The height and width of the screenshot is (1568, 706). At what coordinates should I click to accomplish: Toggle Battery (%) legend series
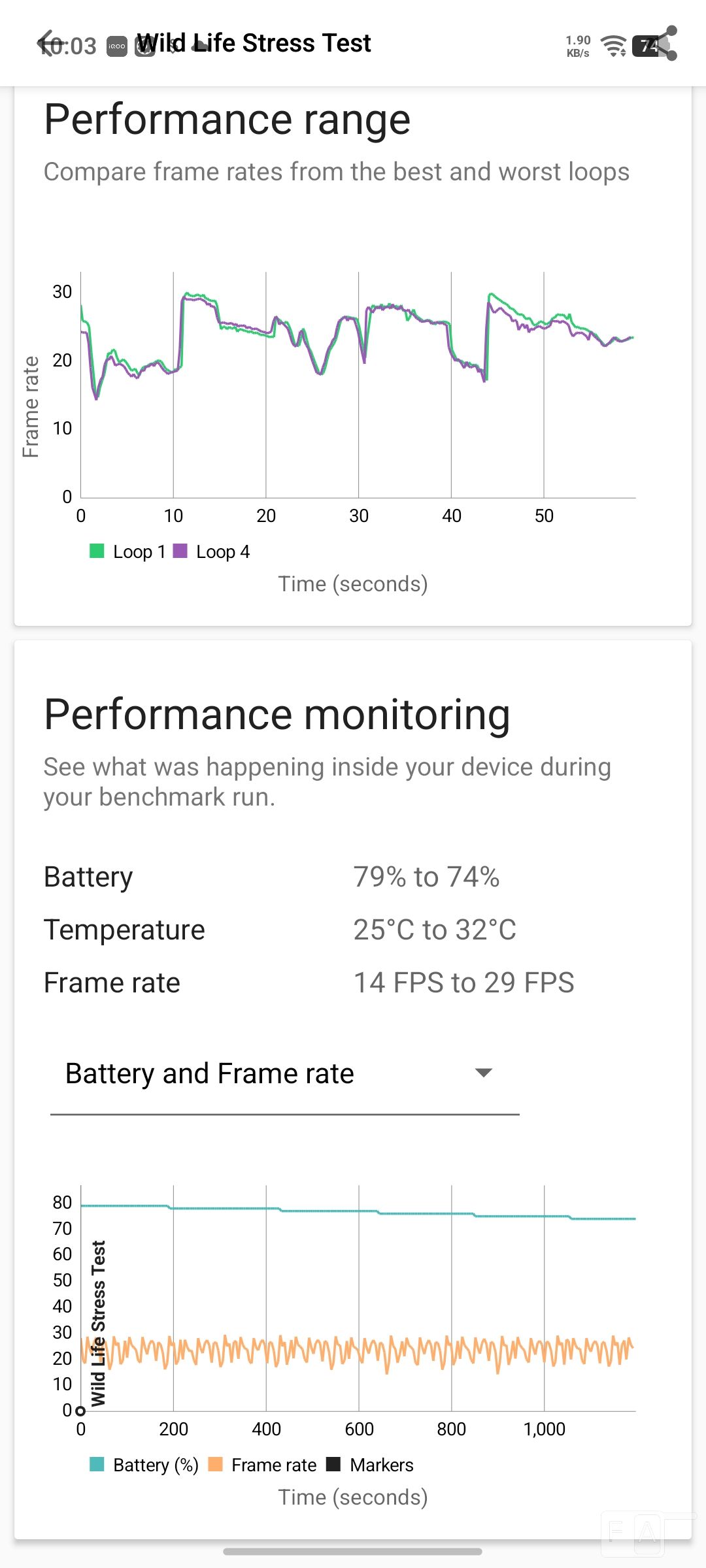click(x=144, y=1465)
